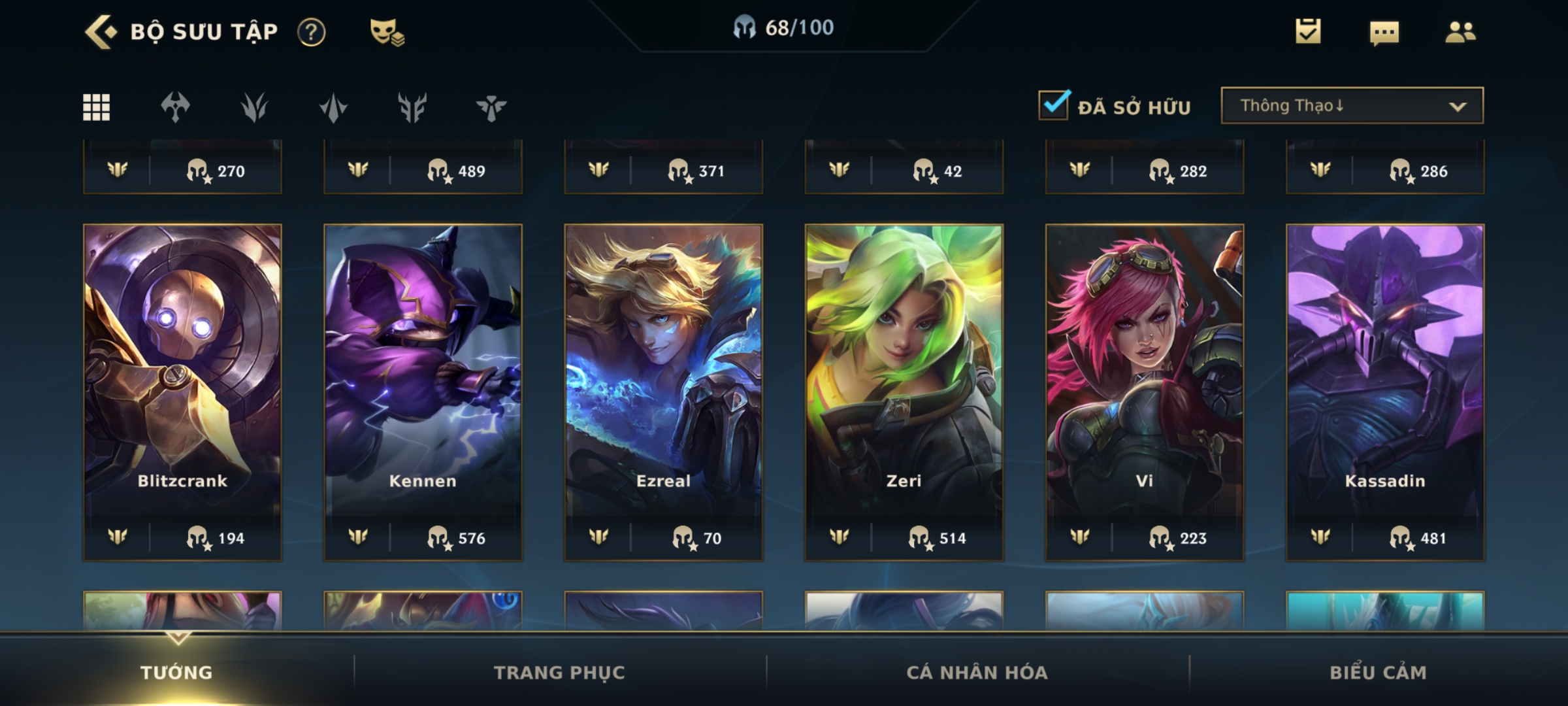Open the Cá Nhân Hóa tab
Viewport: 1568px width, 706px height.
click(x=977, y=672)
